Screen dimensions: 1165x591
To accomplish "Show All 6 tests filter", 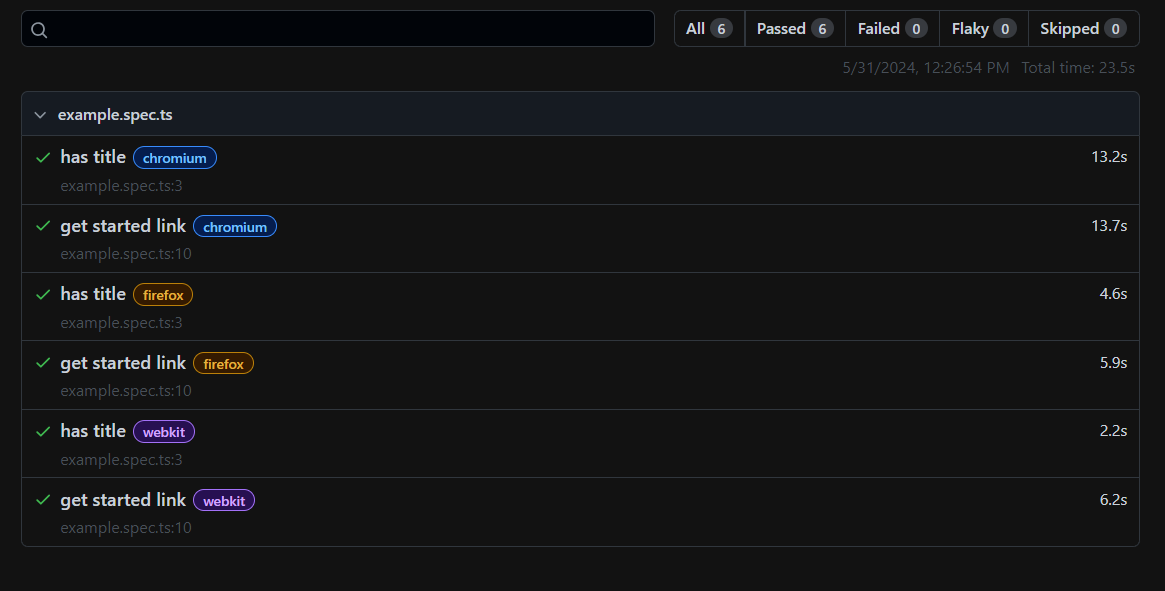I will [709, 29].
